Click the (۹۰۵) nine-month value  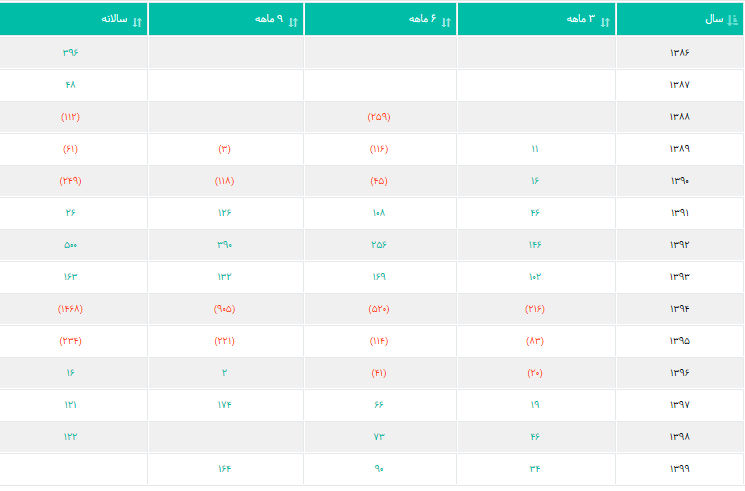(x=225, y=309)
